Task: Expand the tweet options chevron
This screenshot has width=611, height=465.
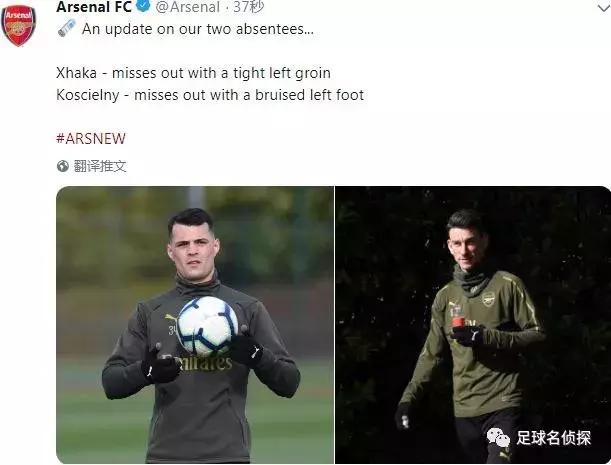Action: click(x=604, y=8)
